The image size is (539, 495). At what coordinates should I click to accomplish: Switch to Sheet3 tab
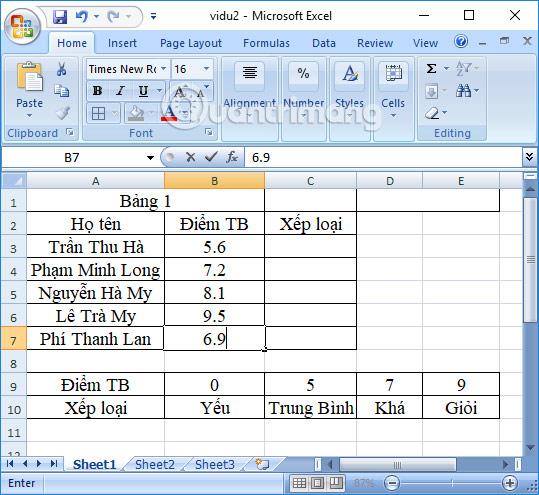pyautogui.click(x=215, y=464)
